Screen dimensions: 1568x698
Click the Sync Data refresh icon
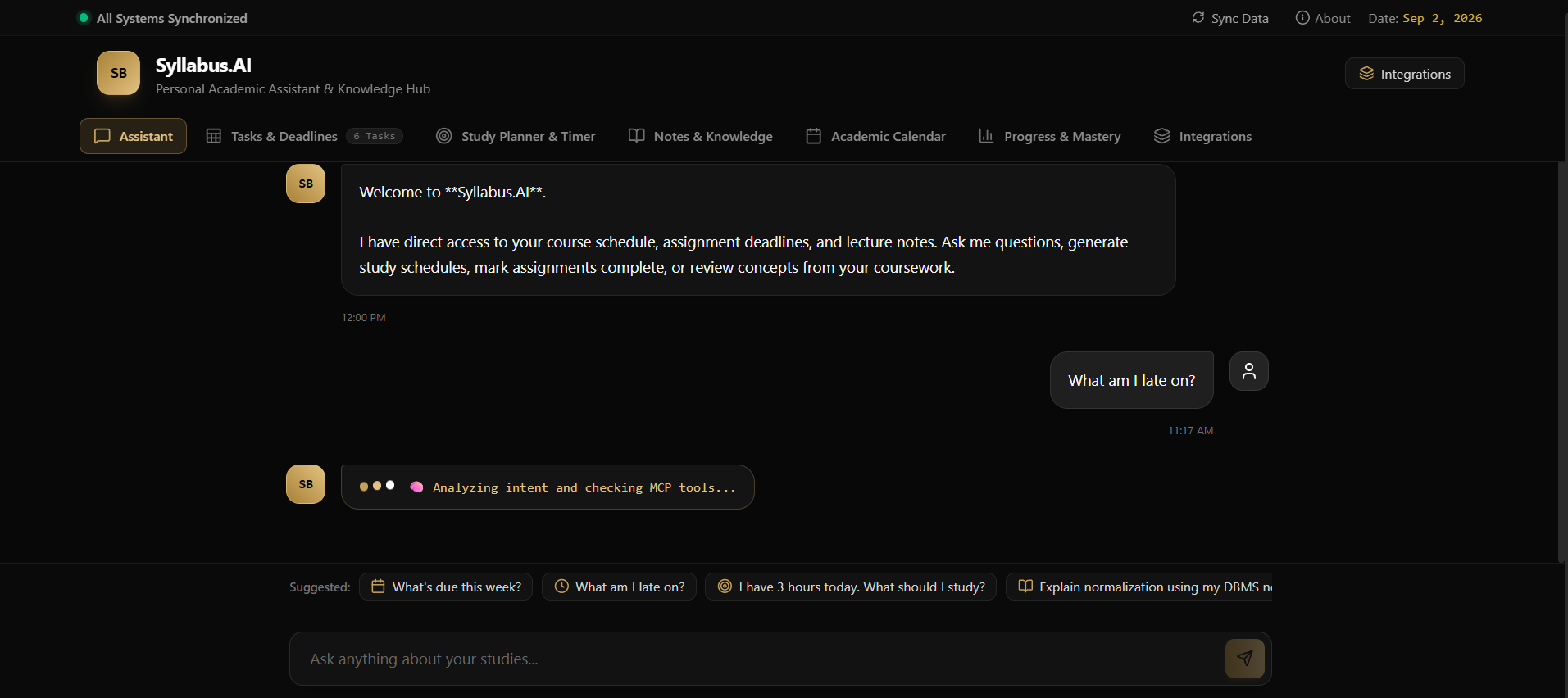click(x=1198, y=17)
